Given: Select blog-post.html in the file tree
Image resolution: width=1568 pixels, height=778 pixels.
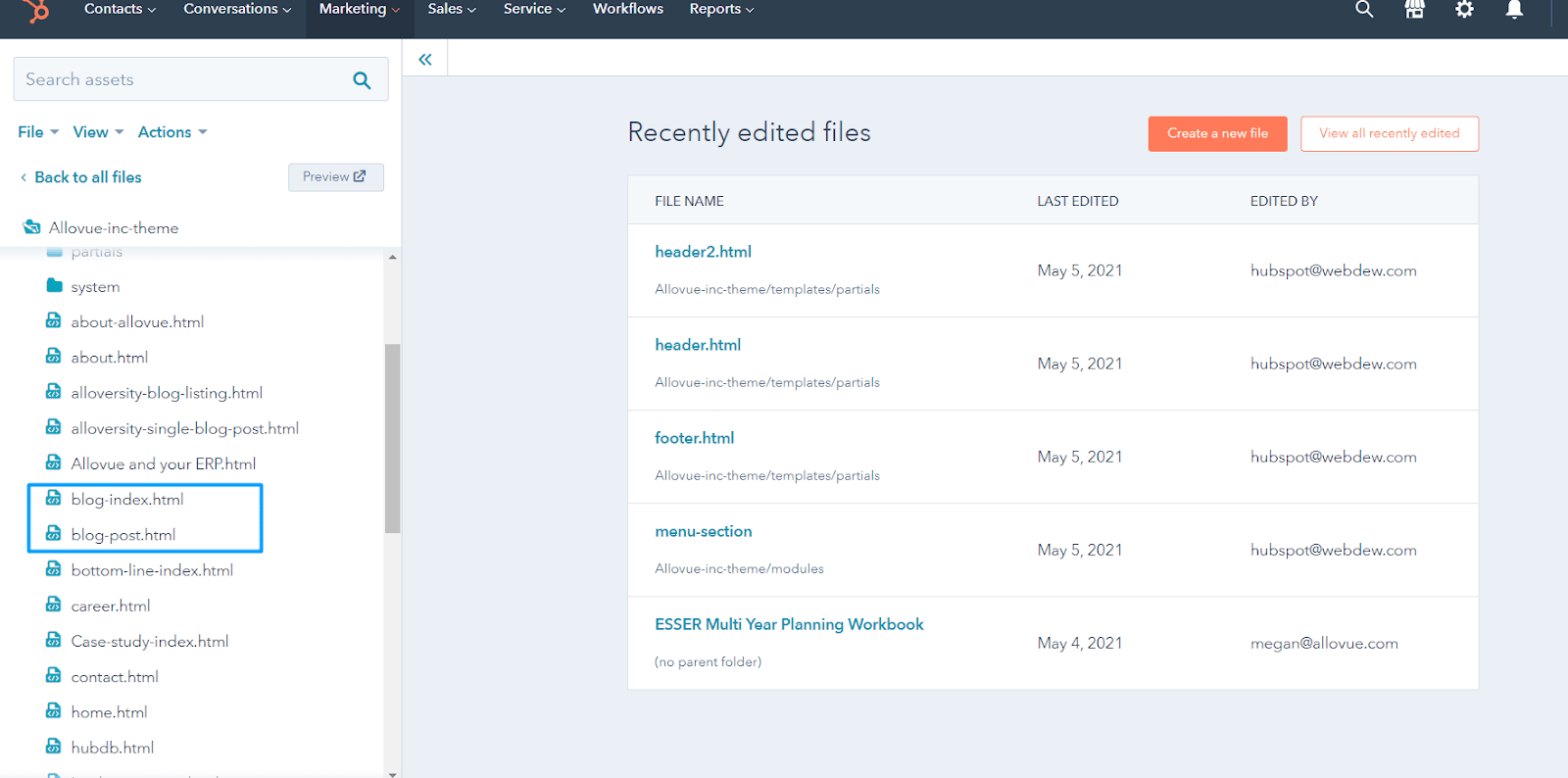Looking at the screenshot, I should click(123, 535).
